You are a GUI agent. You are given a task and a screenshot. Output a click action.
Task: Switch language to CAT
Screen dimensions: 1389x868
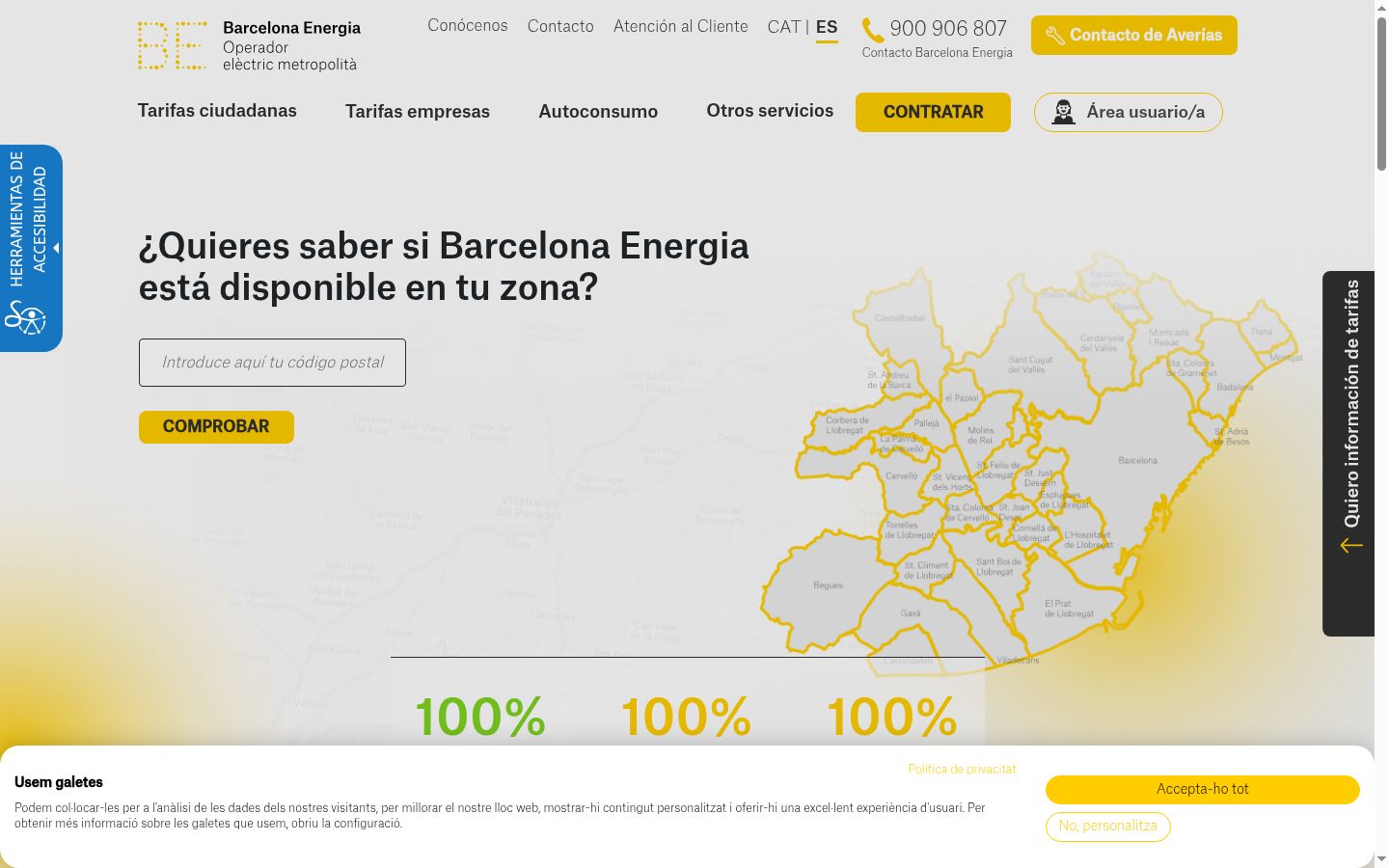(783, 27)
